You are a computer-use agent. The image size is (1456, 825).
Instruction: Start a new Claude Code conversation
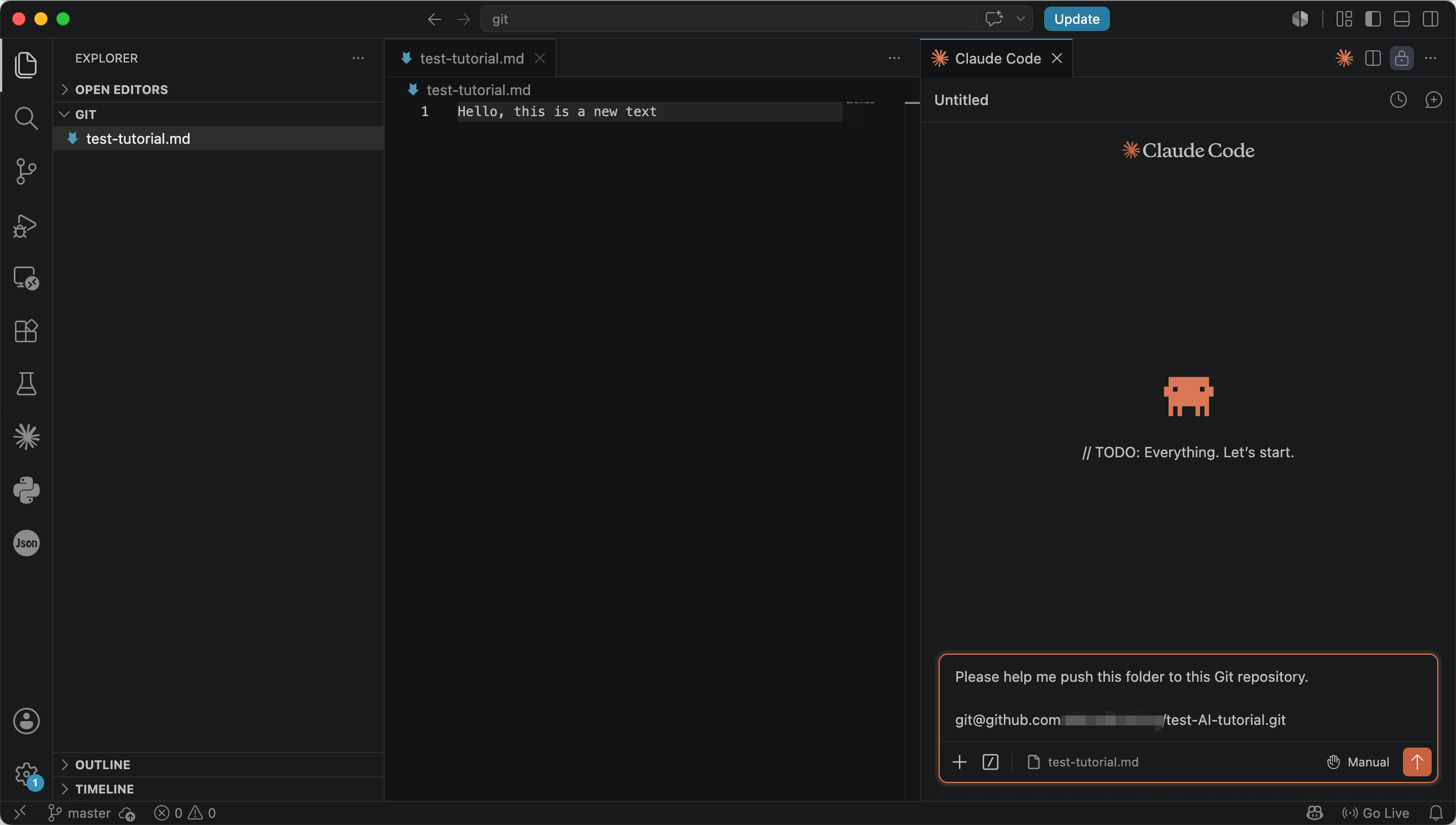click(x=1433, y=100)
